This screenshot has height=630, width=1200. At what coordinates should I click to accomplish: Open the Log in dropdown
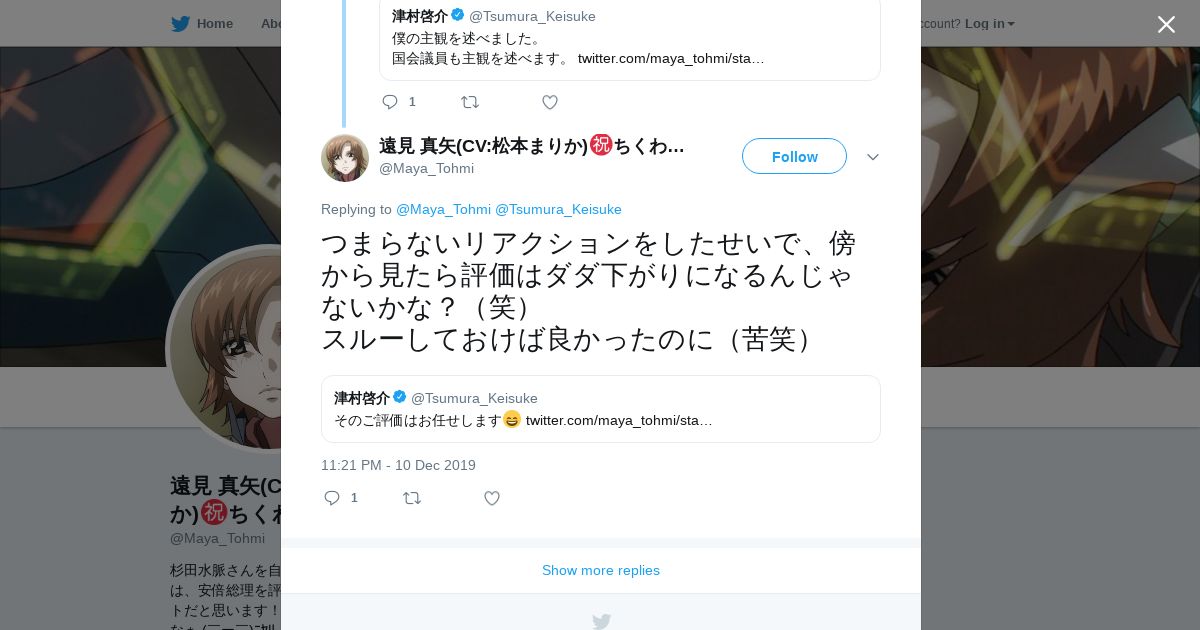click(x=990, y=23)
